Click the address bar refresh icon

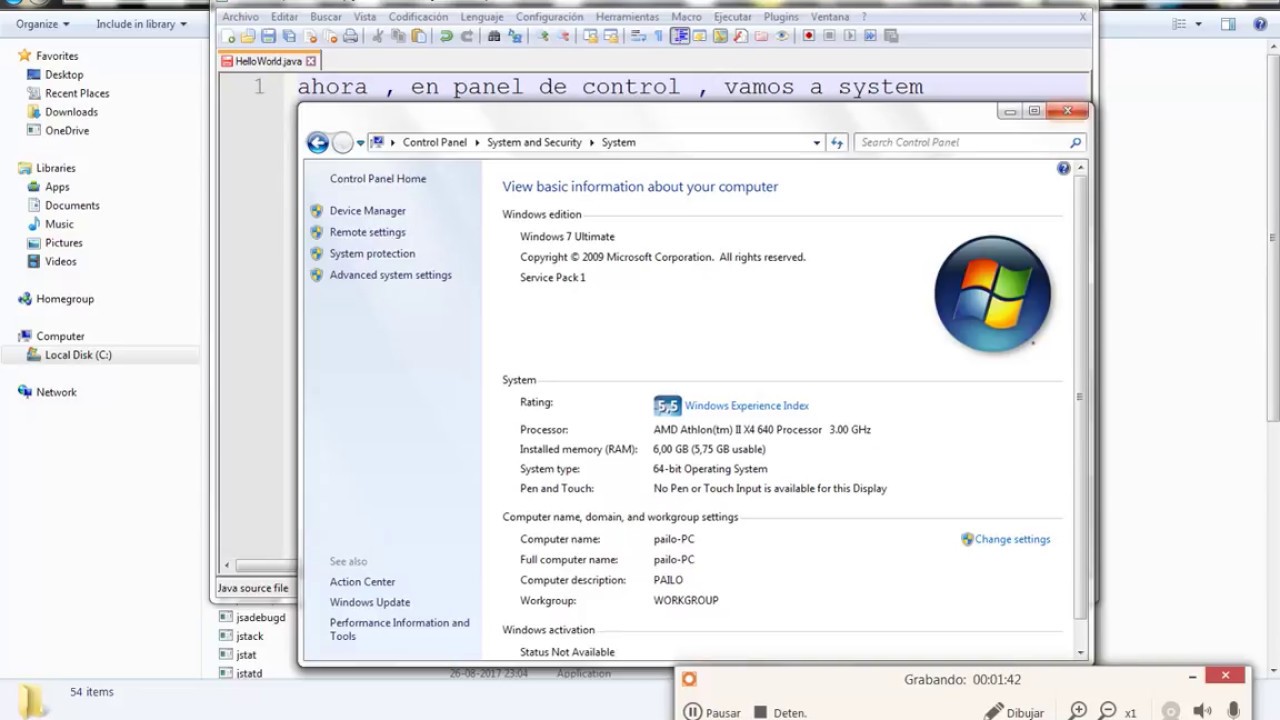click(837, 143)
